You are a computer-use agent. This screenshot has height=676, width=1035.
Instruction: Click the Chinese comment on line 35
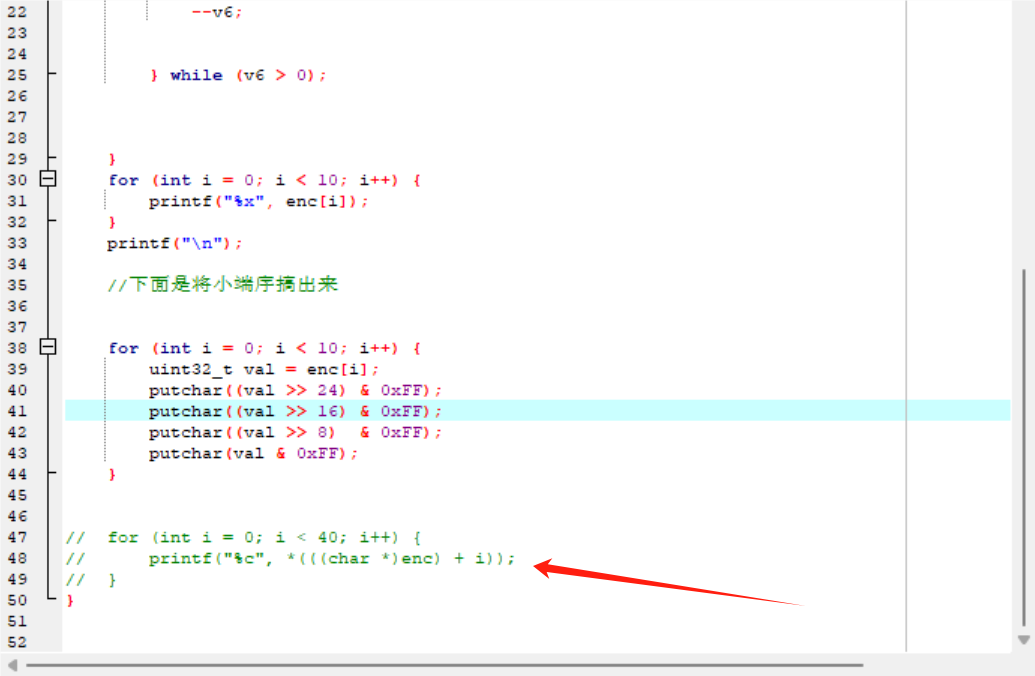(x=222, y=285)
